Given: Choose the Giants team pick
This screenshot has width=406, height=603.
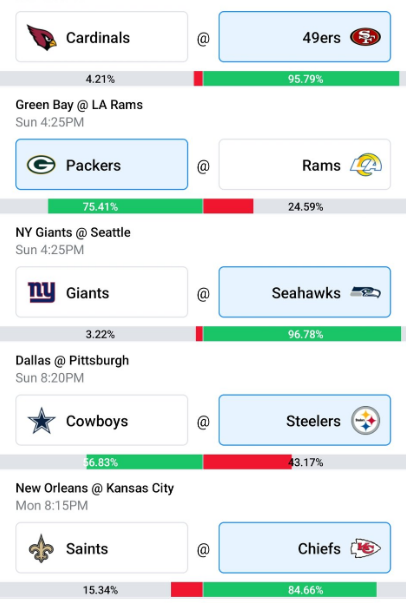Looking at the screenshot, I should tap(102, 292).
